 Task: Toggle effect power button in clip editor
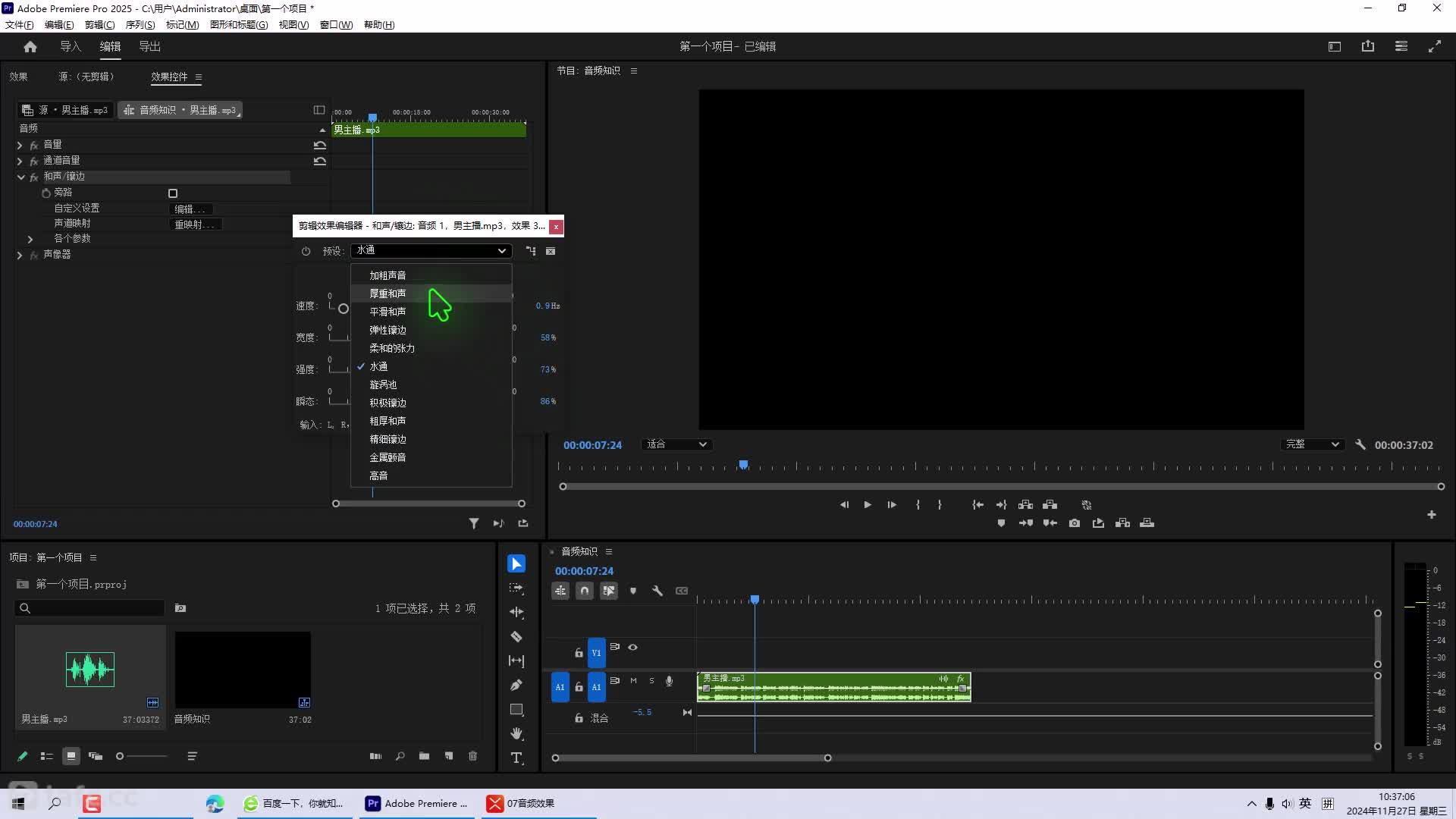tap(306, 251)
